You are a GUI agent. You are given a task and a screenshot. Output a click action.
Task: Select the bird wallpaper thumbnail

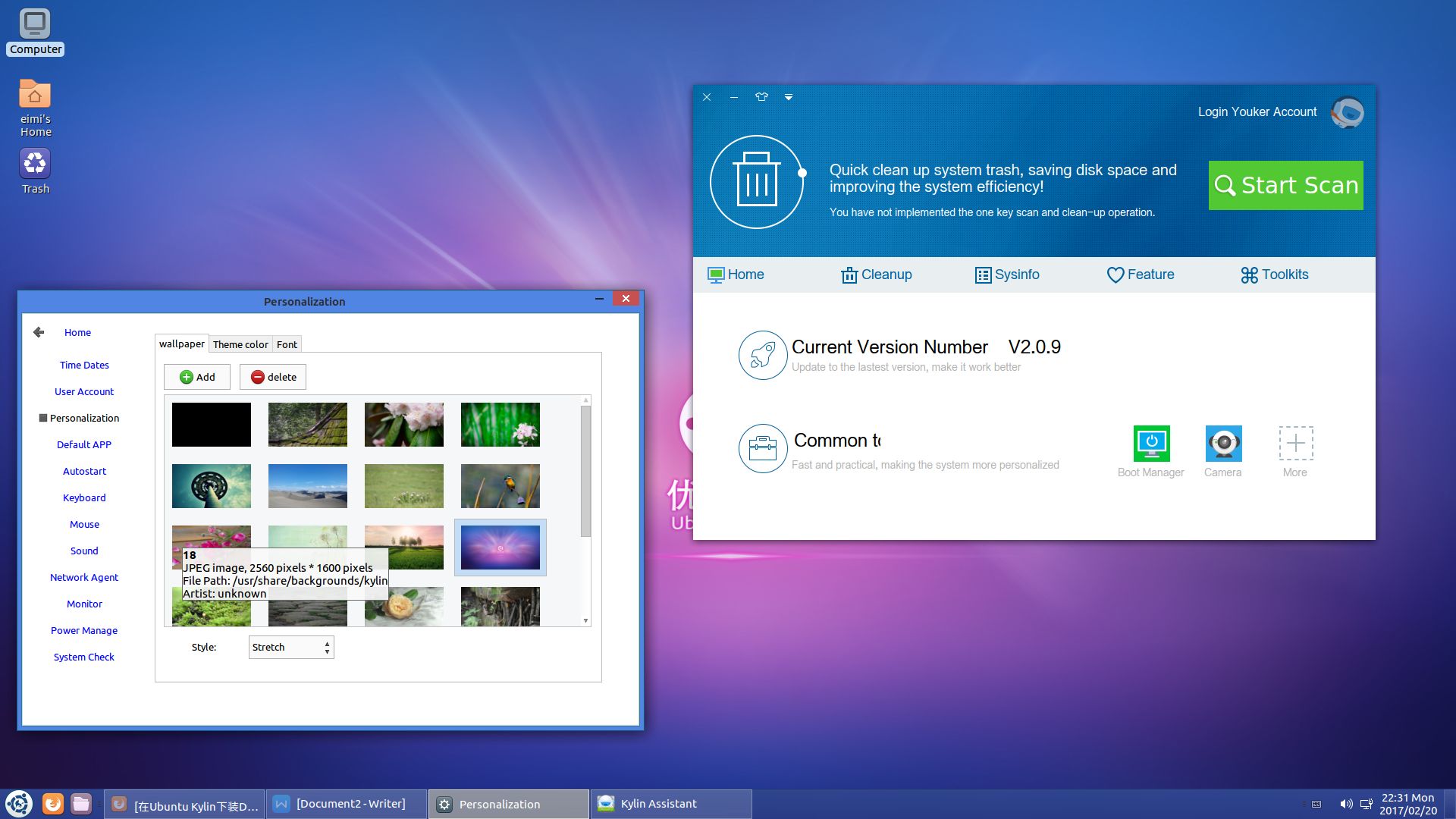[x=500, y=486]
